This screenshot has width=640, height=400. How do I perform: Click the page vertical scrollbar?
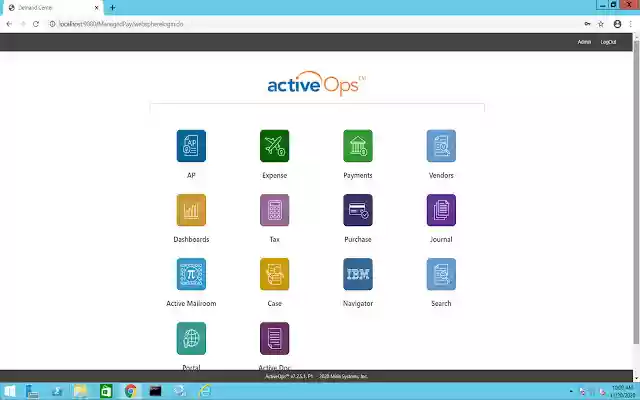[x=636, y=192]
